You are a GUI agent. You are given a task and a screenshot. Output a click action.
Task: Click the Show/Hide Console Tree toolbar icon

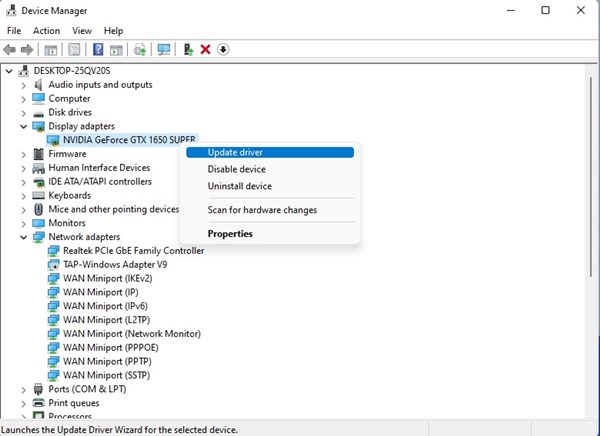tap(51, 50)
